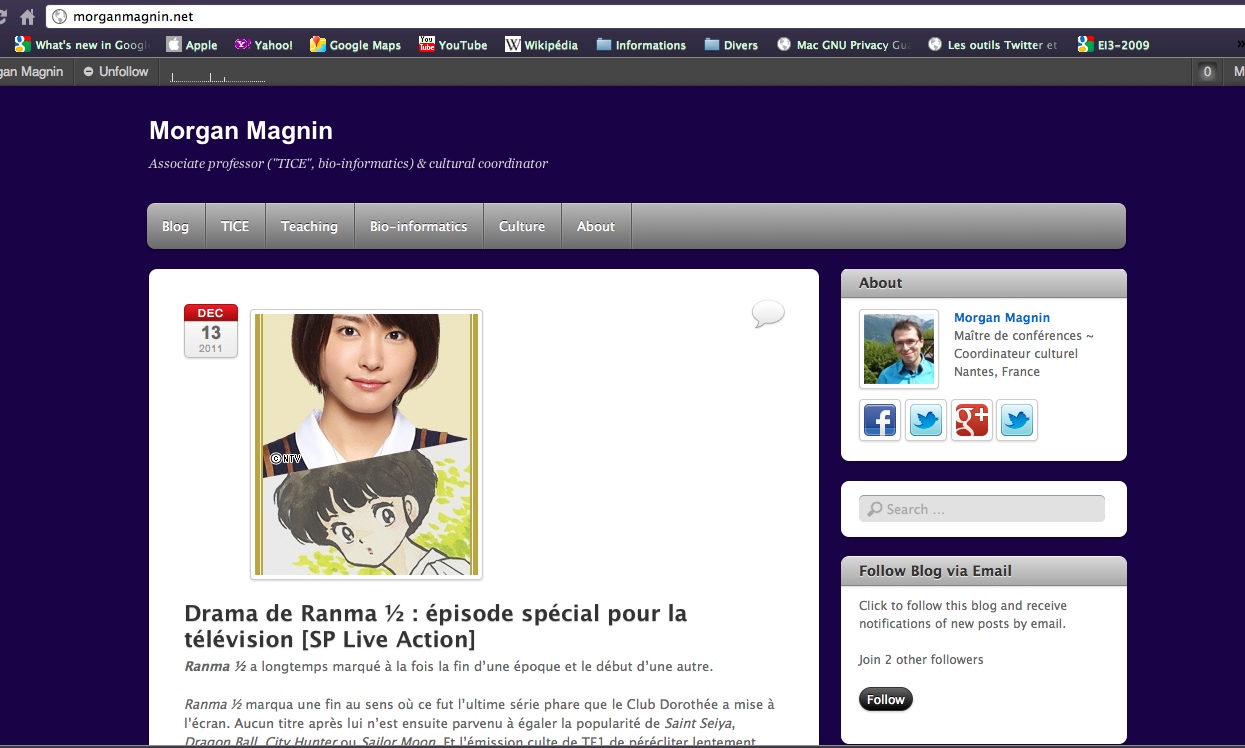Click the Google+ icon in About widget
Image resolution: width=1245 pixels, height=748 pixels.
point(971,421)
